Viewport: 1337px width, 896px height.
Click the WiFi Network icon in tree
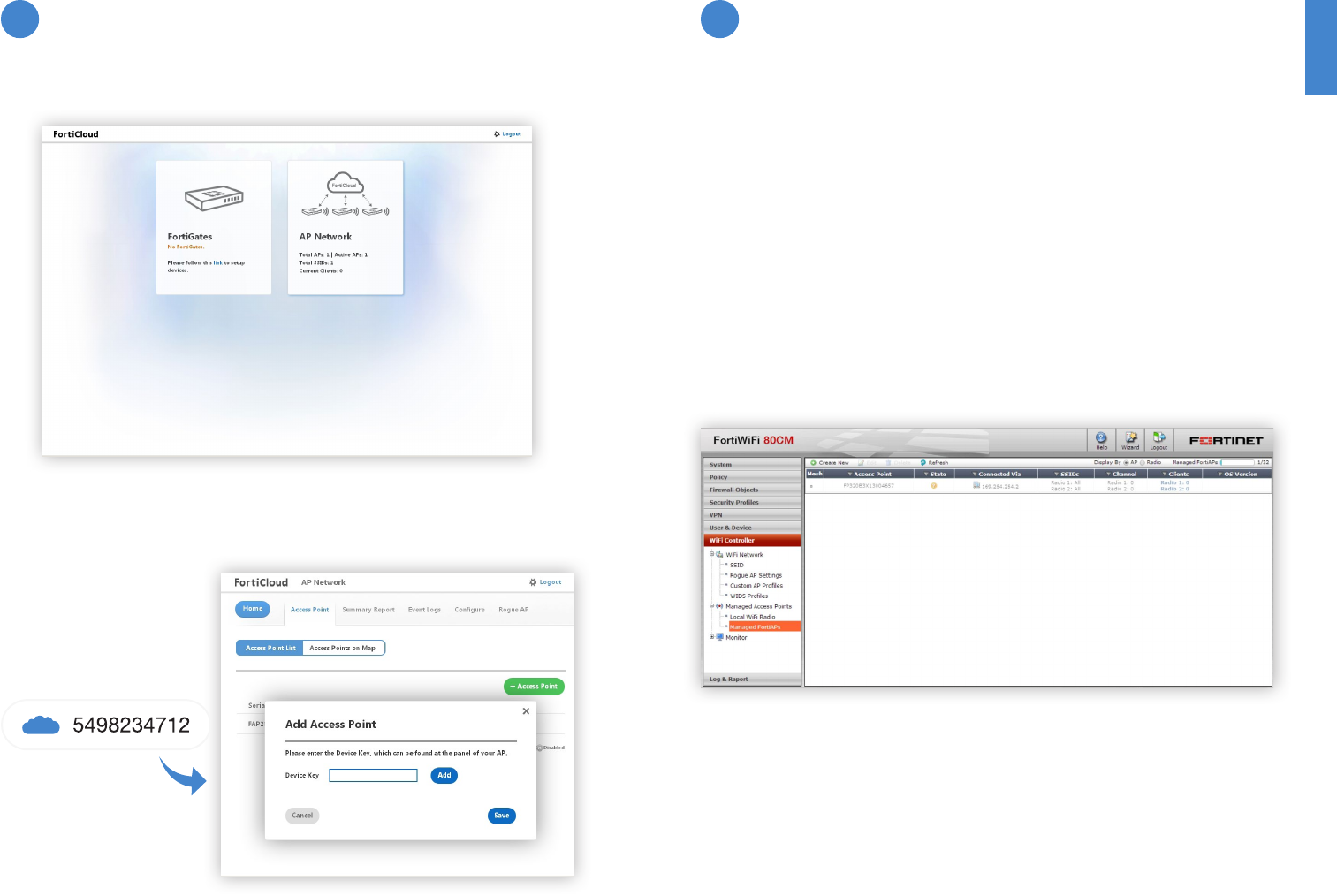pos(719,554)
